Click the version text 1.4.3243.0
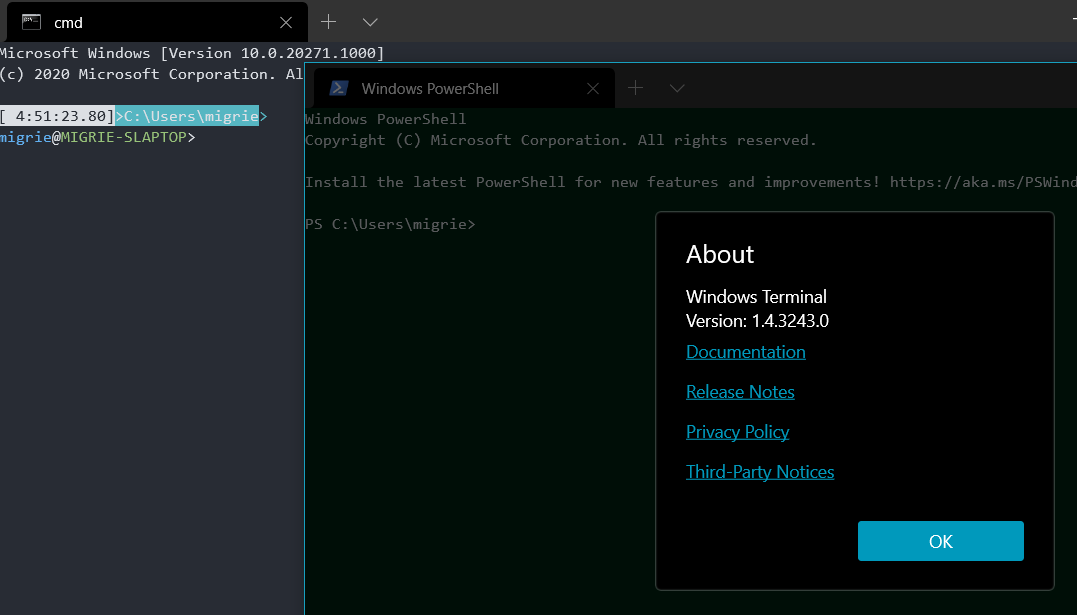The image size is (1077, 615). point(790,321)
